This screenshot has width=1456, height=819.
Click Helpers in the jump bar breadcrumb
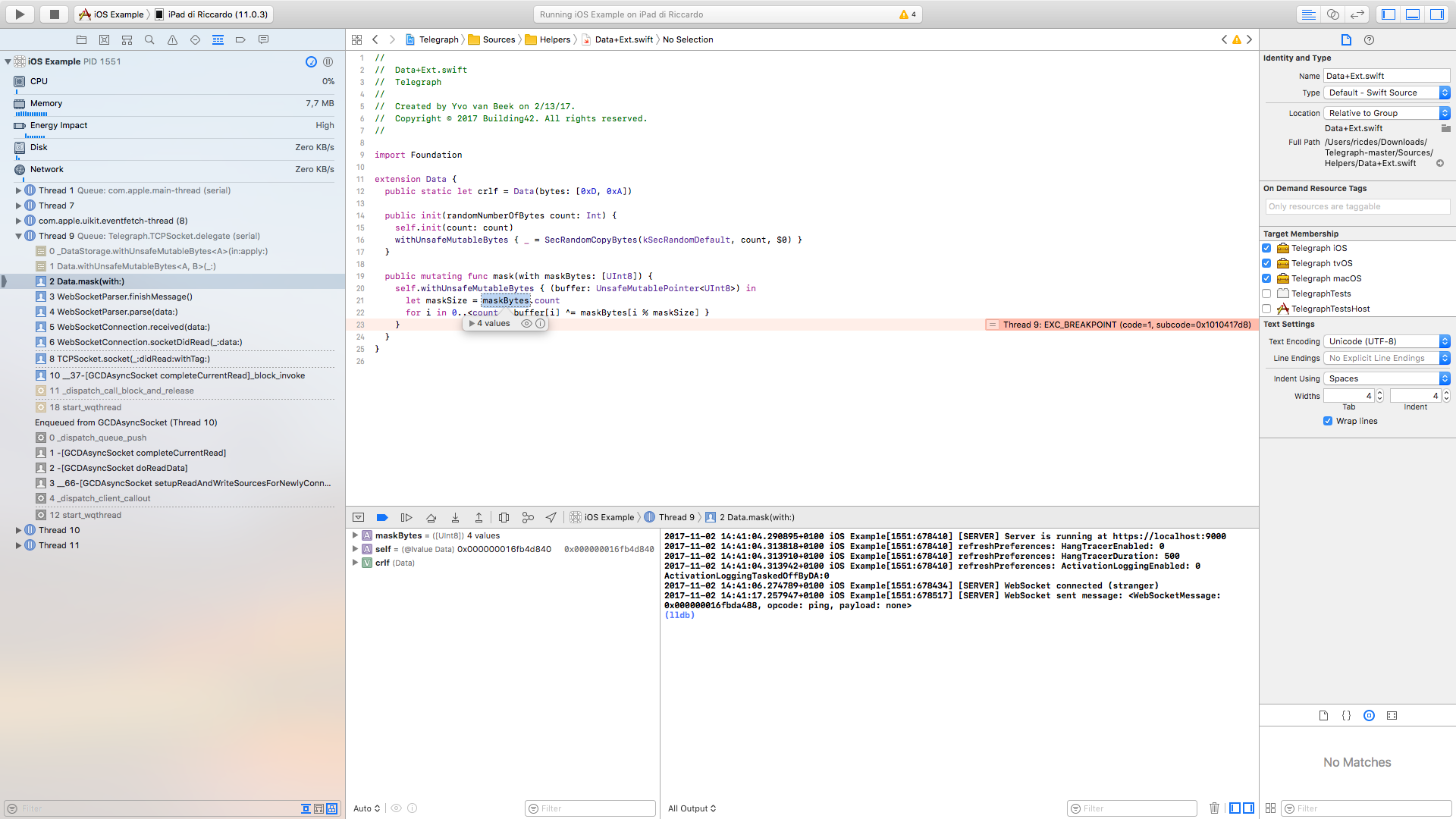click(x=554, y=39)
